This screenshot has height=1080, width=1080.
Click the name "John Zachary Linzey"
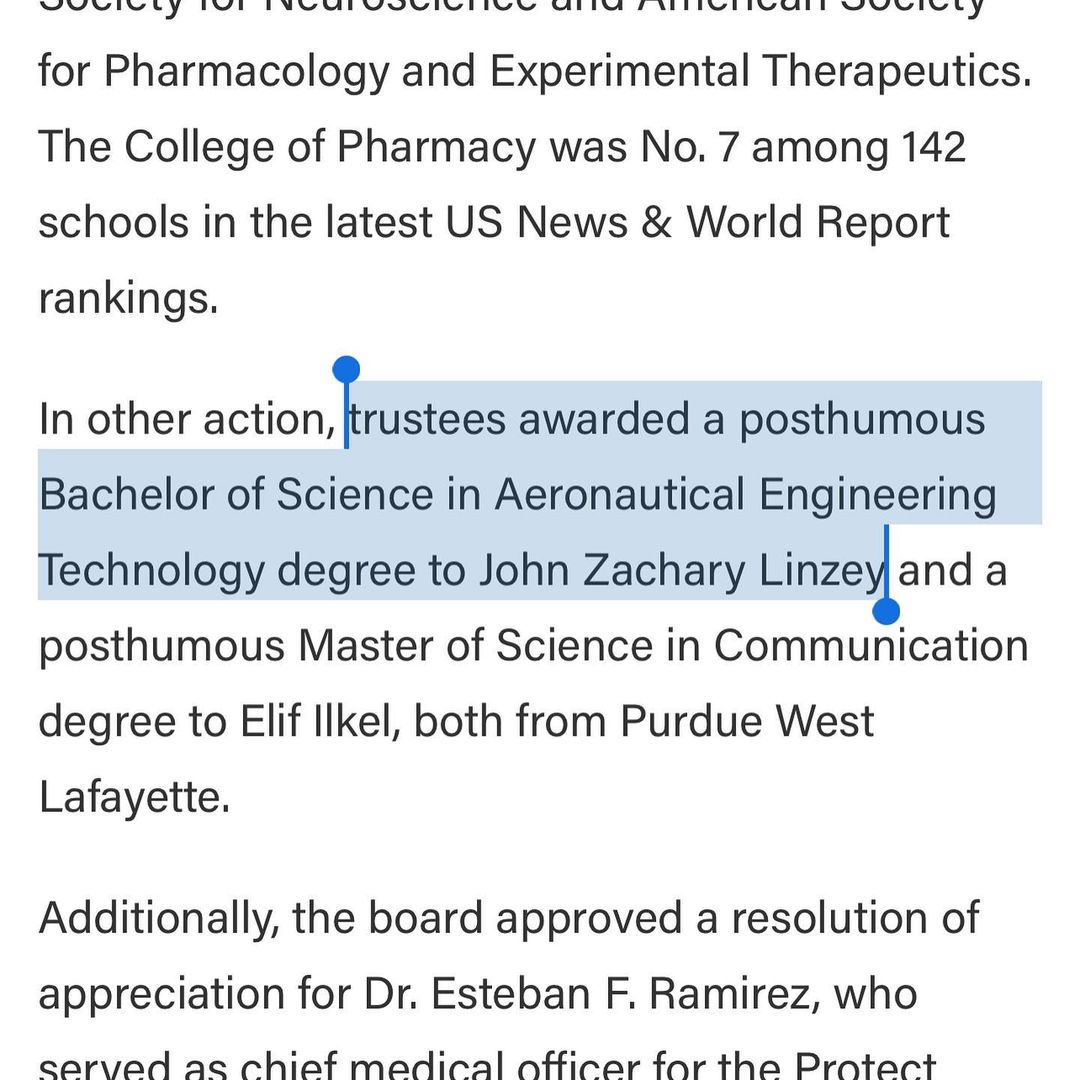point(682,571)
